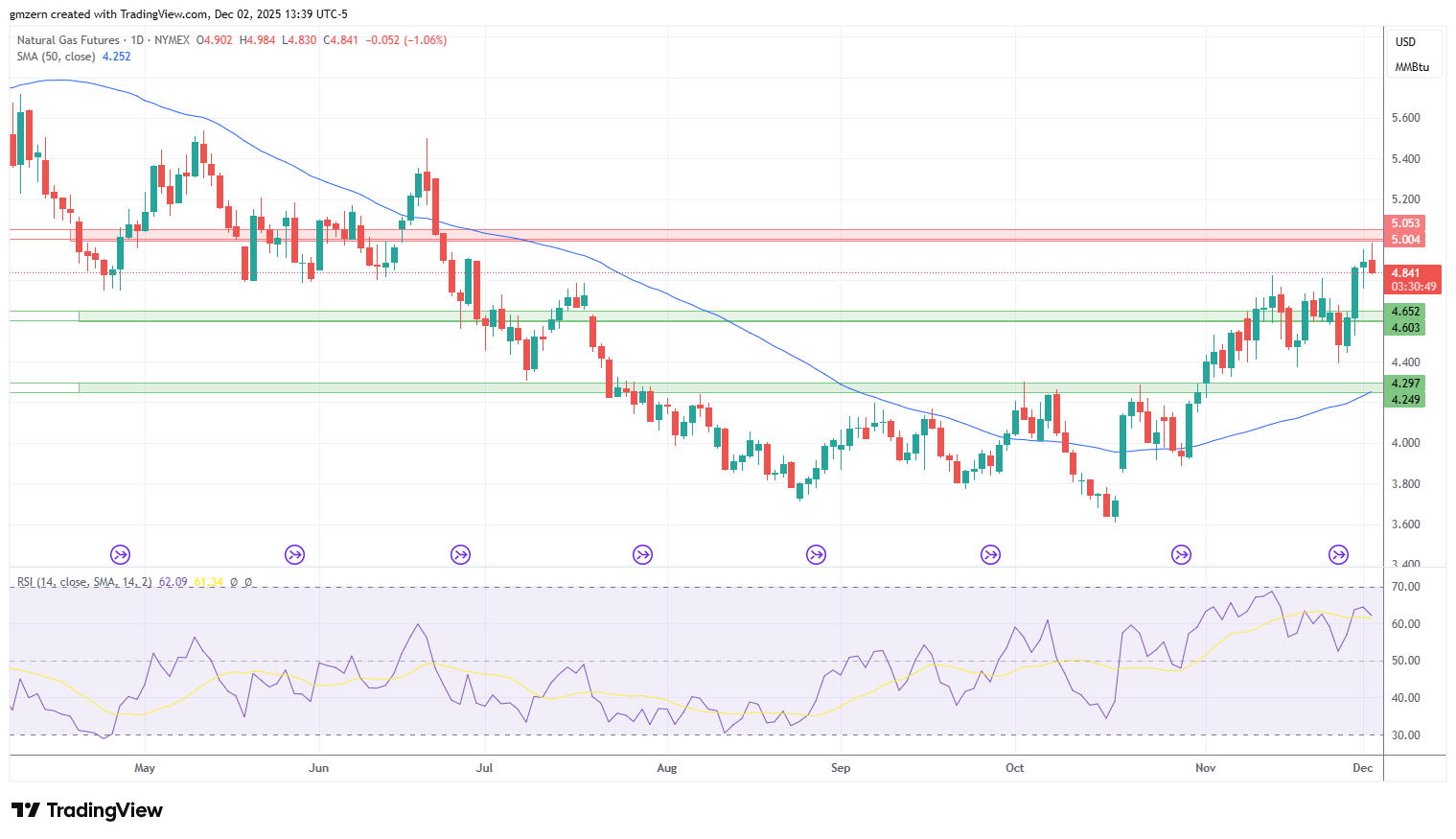The height and width of the screenshot is (839, 1456).
Task: Click the RSI (14, close, SMA, 14, 2) legend
Action: pyautogui.click(x=84, y=582)
